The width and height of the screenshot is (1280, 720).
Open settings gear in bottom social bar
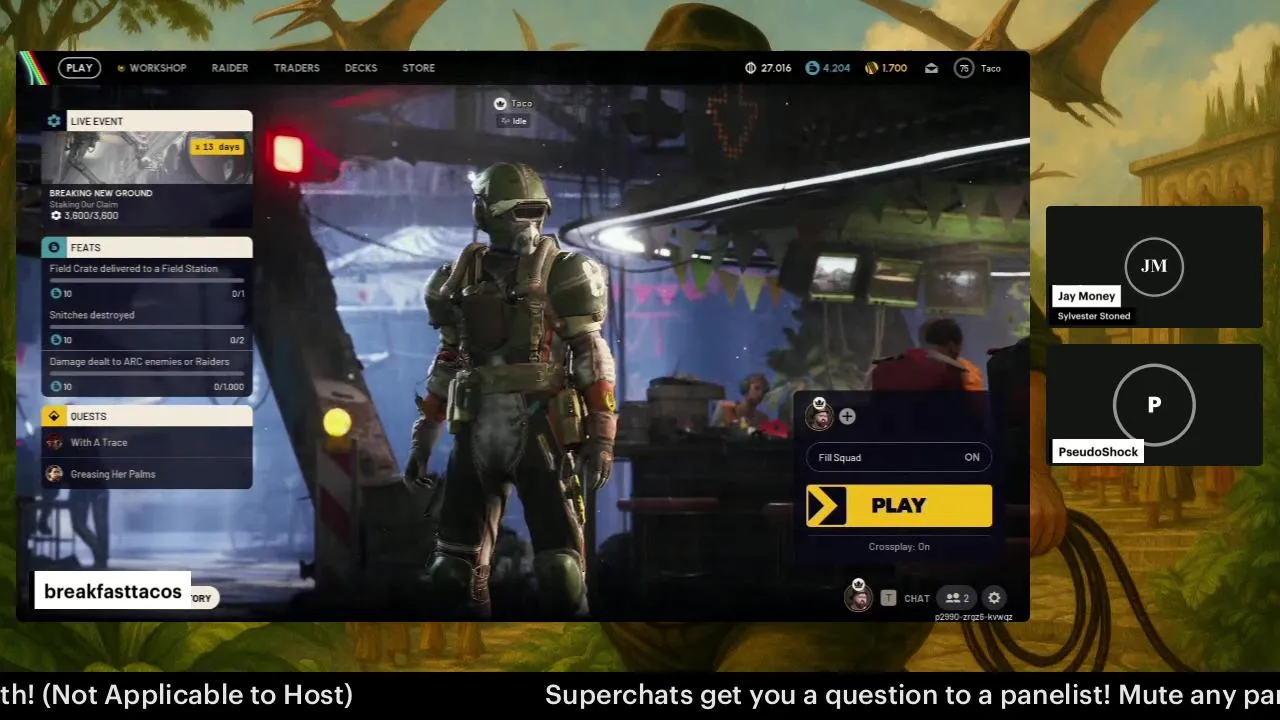(x=994, y=598)
